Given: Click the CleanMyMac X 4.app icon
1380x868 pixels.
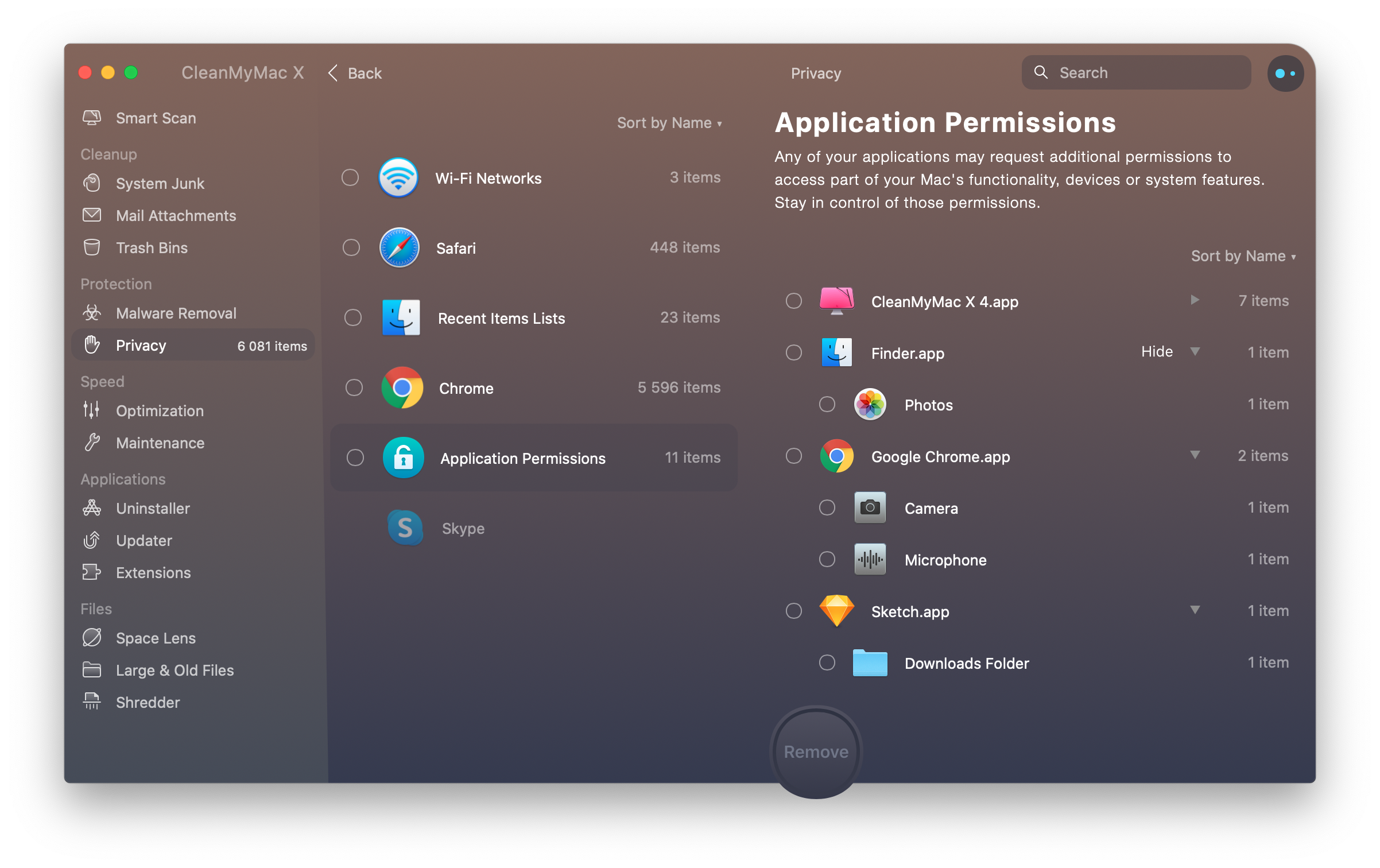Looking at the screenshot, I should (x=837, y=301).
